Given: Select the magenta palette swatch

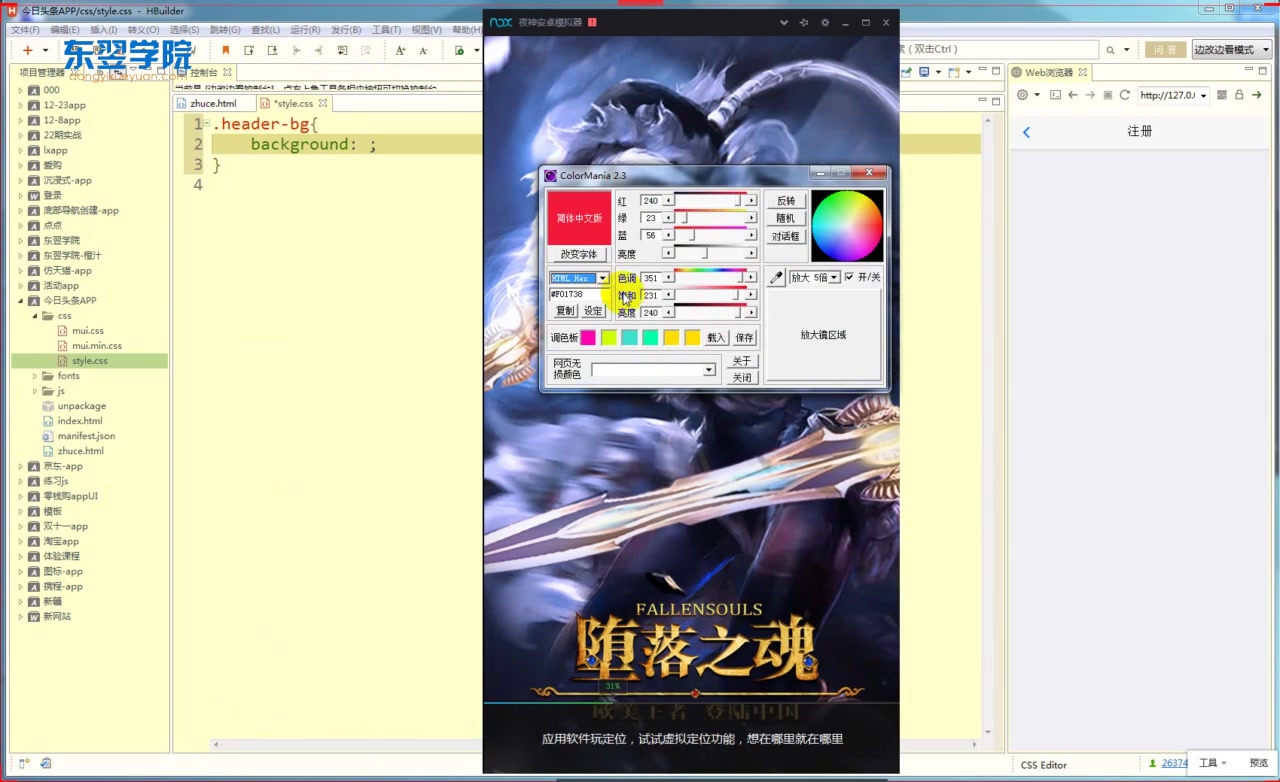Looking at the screenshot, I should (588, 337).
